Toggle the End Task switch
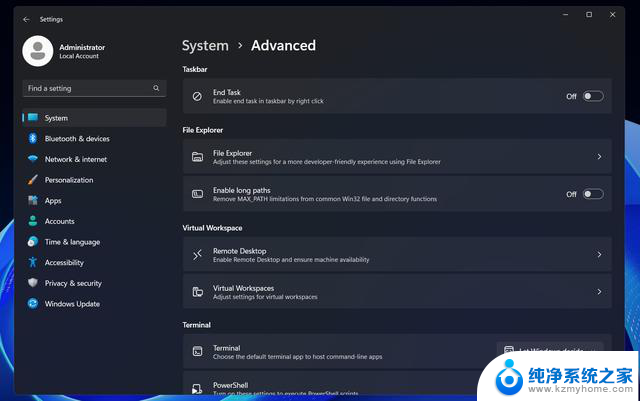Image resolution: width=640 pixels, height=401 pixels. [x=593, y=96]
